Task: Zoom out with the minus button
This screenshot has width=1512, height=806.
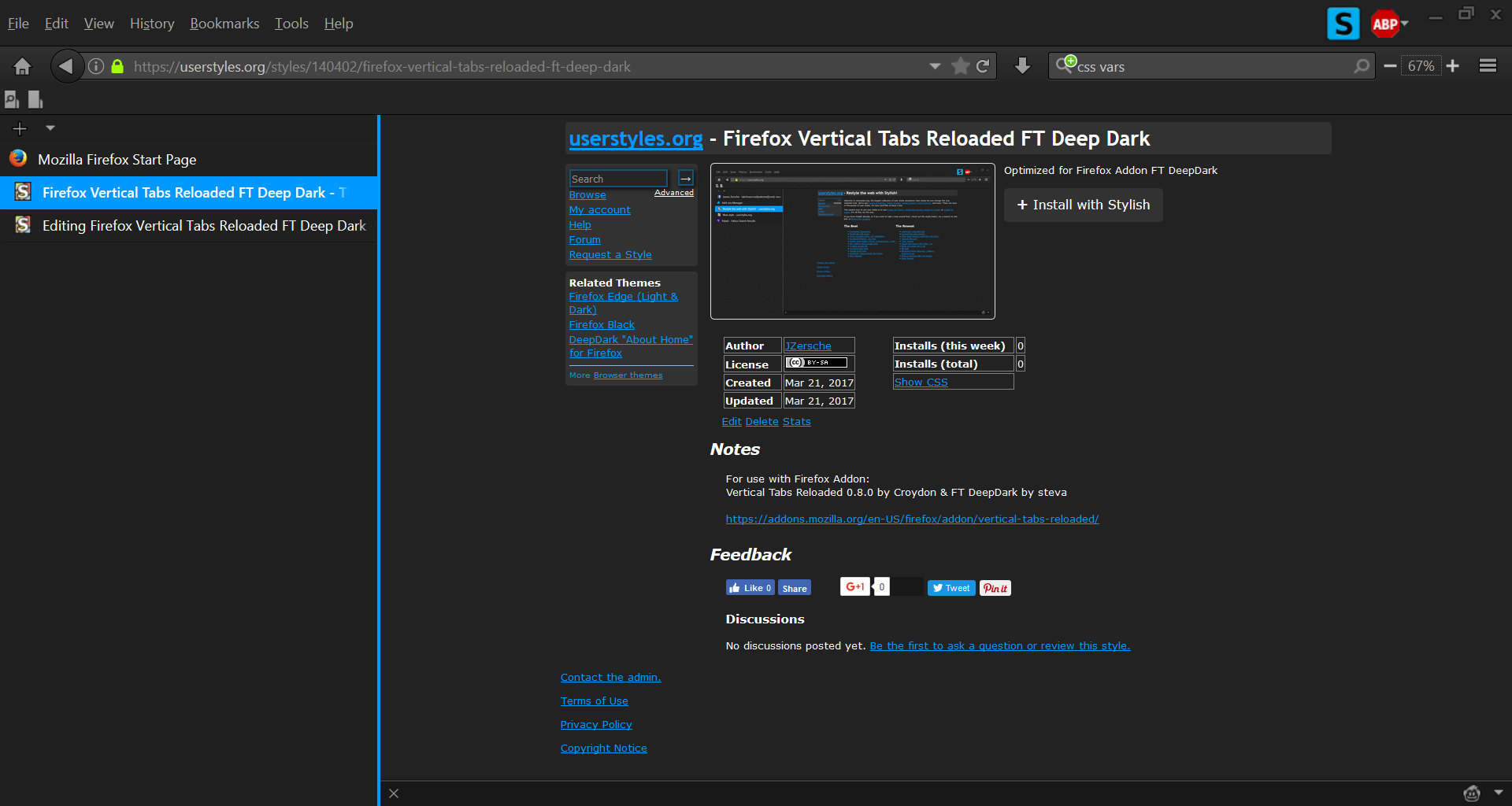Action: (x=1390, y=66)
